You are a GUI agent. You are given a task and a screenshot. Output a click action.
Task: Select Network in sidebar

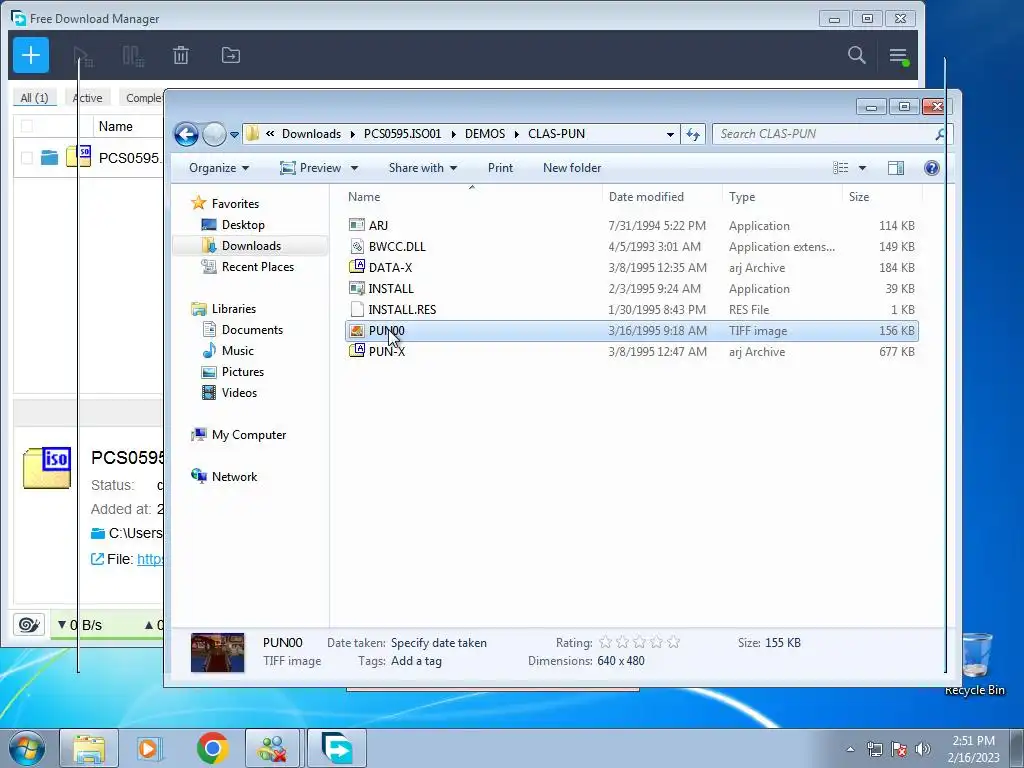tap(234, 476)
